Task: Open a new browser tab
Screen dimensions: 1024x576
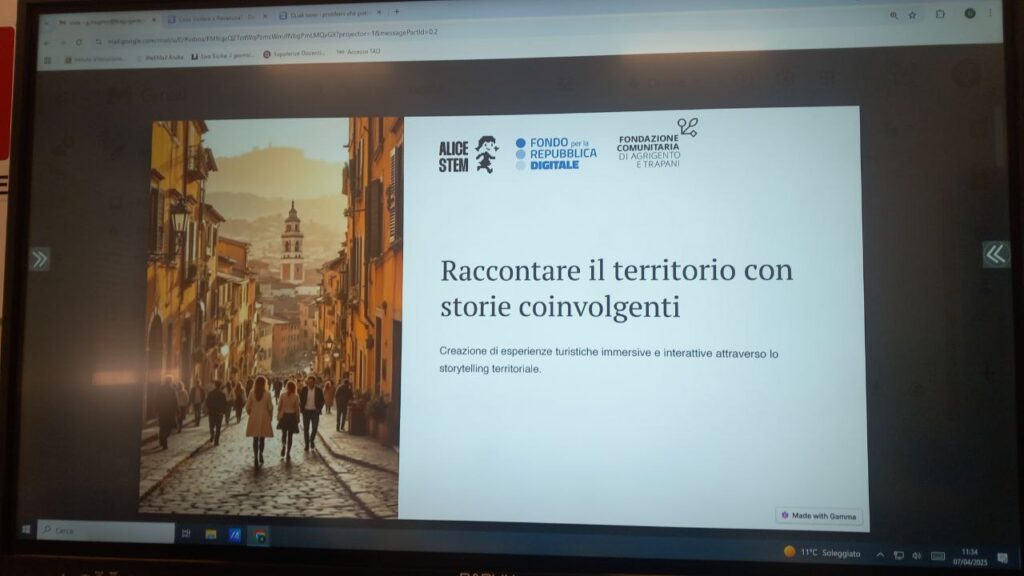Action: 397,12
